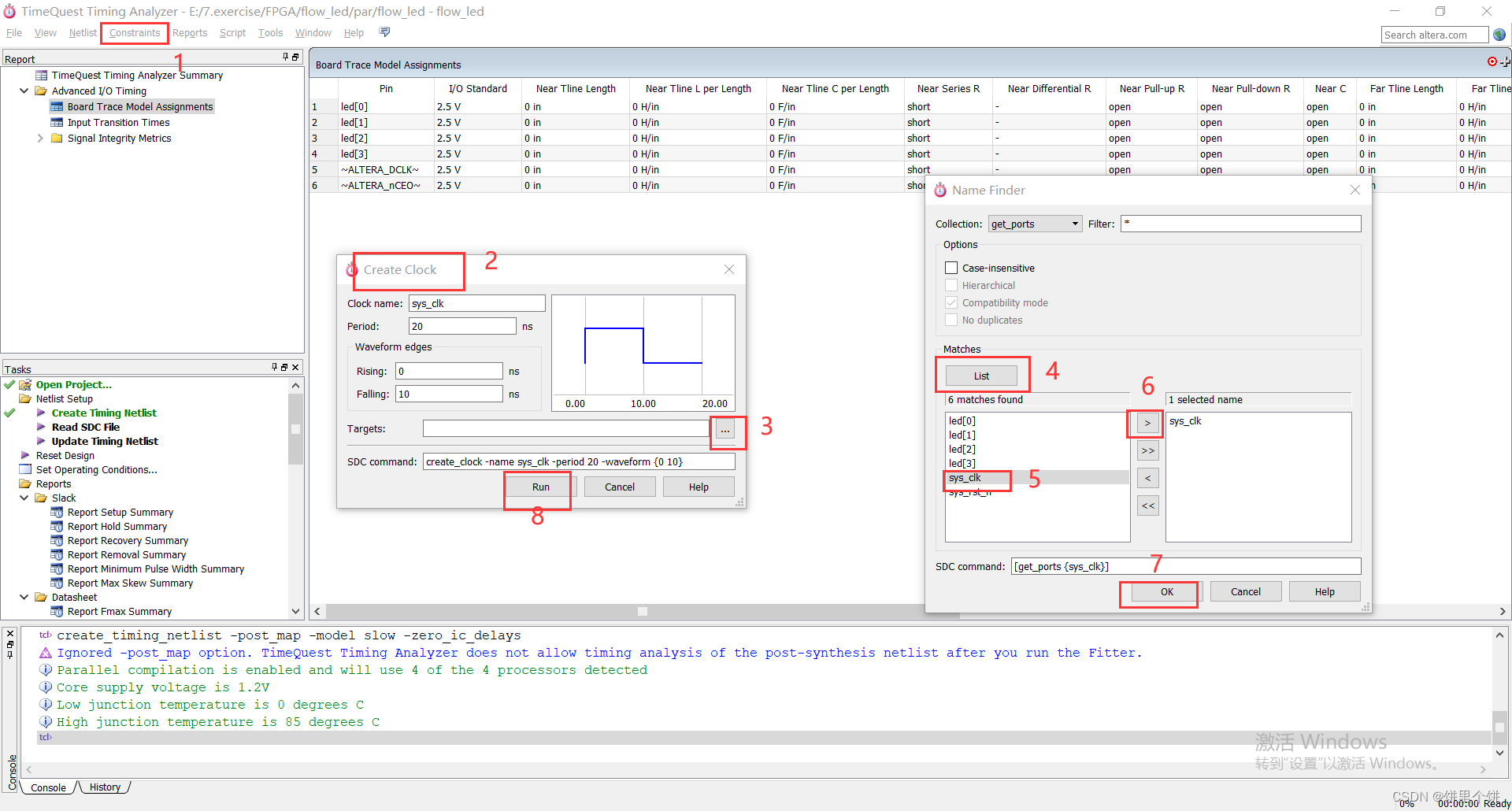Image resolution: width=1512 pixels, height=811 pixels.
Task: Toggle the Compatibility mode checkbox
Action: pos(951,303)
